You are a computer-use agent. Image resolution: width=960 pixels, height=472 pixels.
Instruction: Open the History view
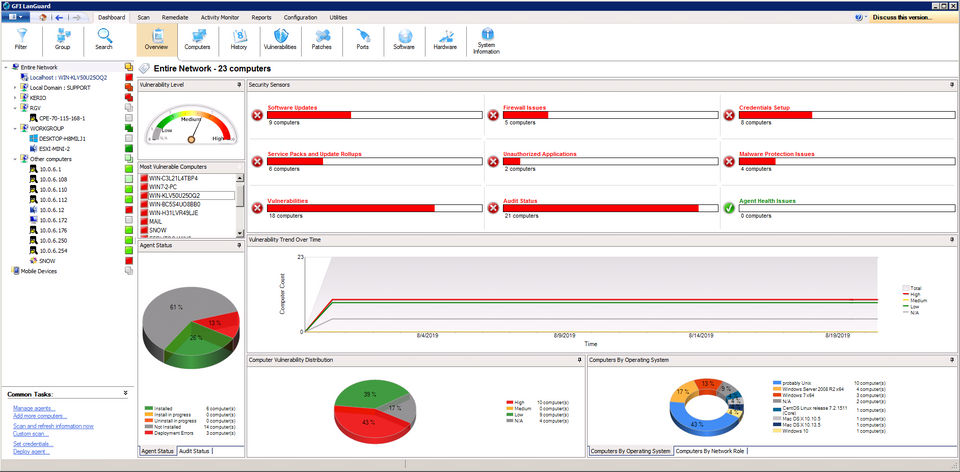tap(239, 39)
